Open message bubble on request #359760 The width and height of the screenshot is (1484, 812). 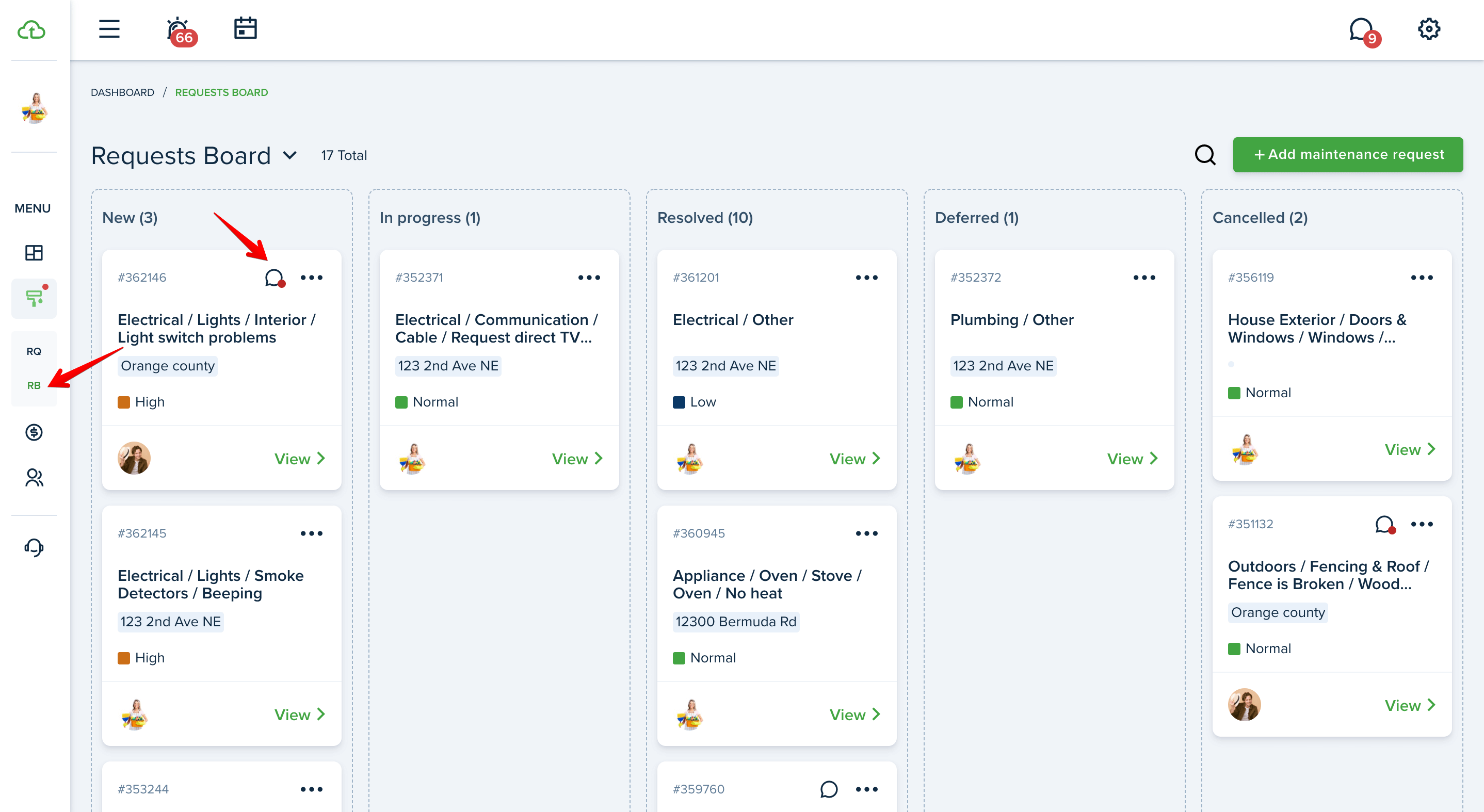pyautogui.click(x=828, y=789)
